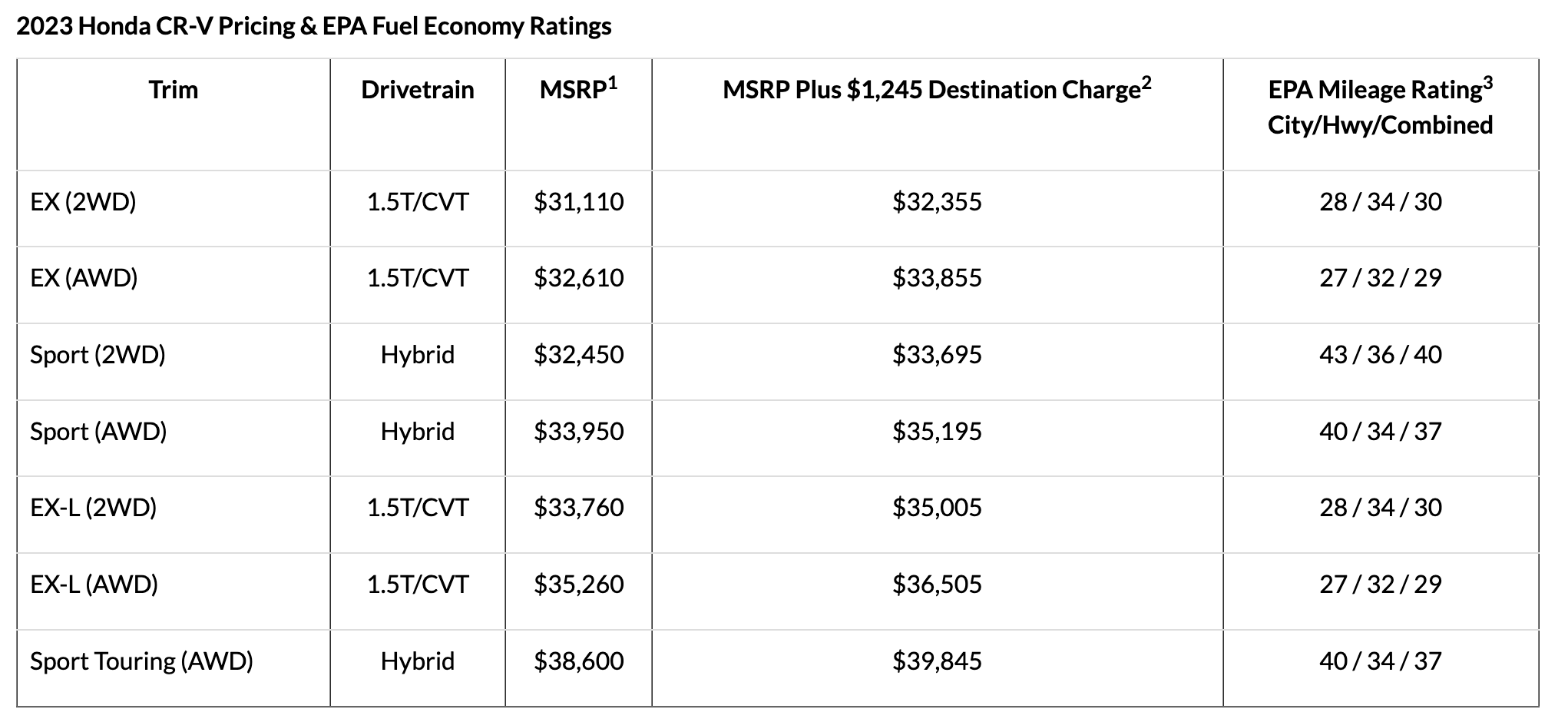Click the page title about CR-V pricing
1568x722 pixels.
(x=313, y=26)
